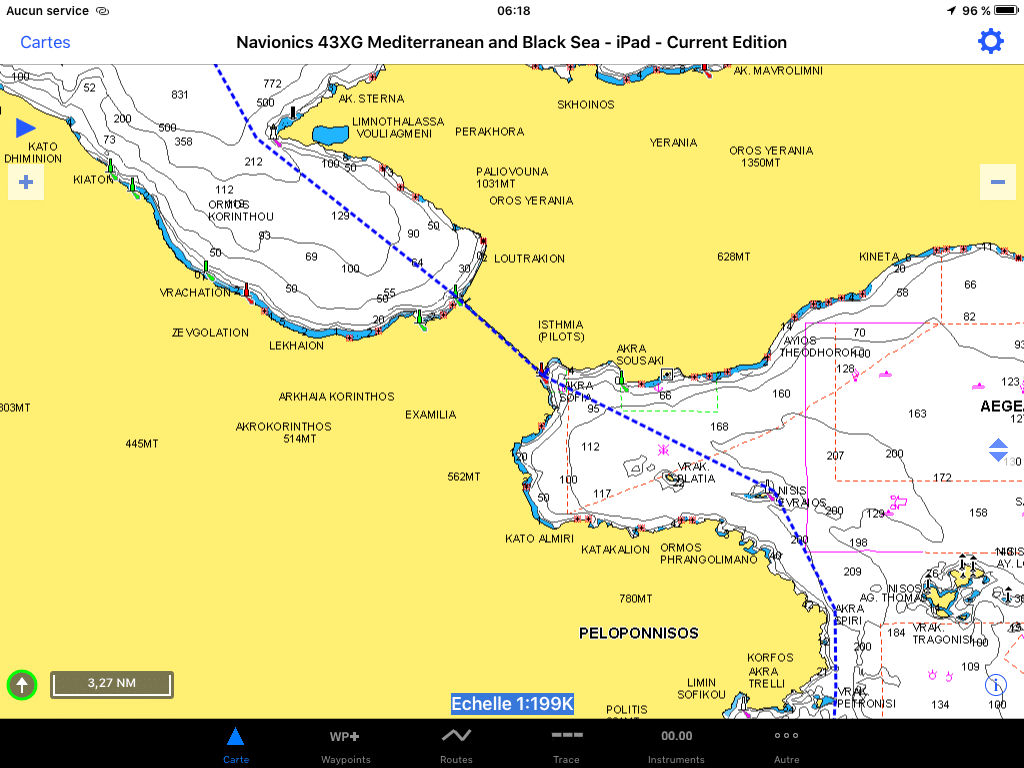Screen dimensions: 1024x768
Task: Tap the red beacon near Vrachation
Action: [x=247, y=292]
